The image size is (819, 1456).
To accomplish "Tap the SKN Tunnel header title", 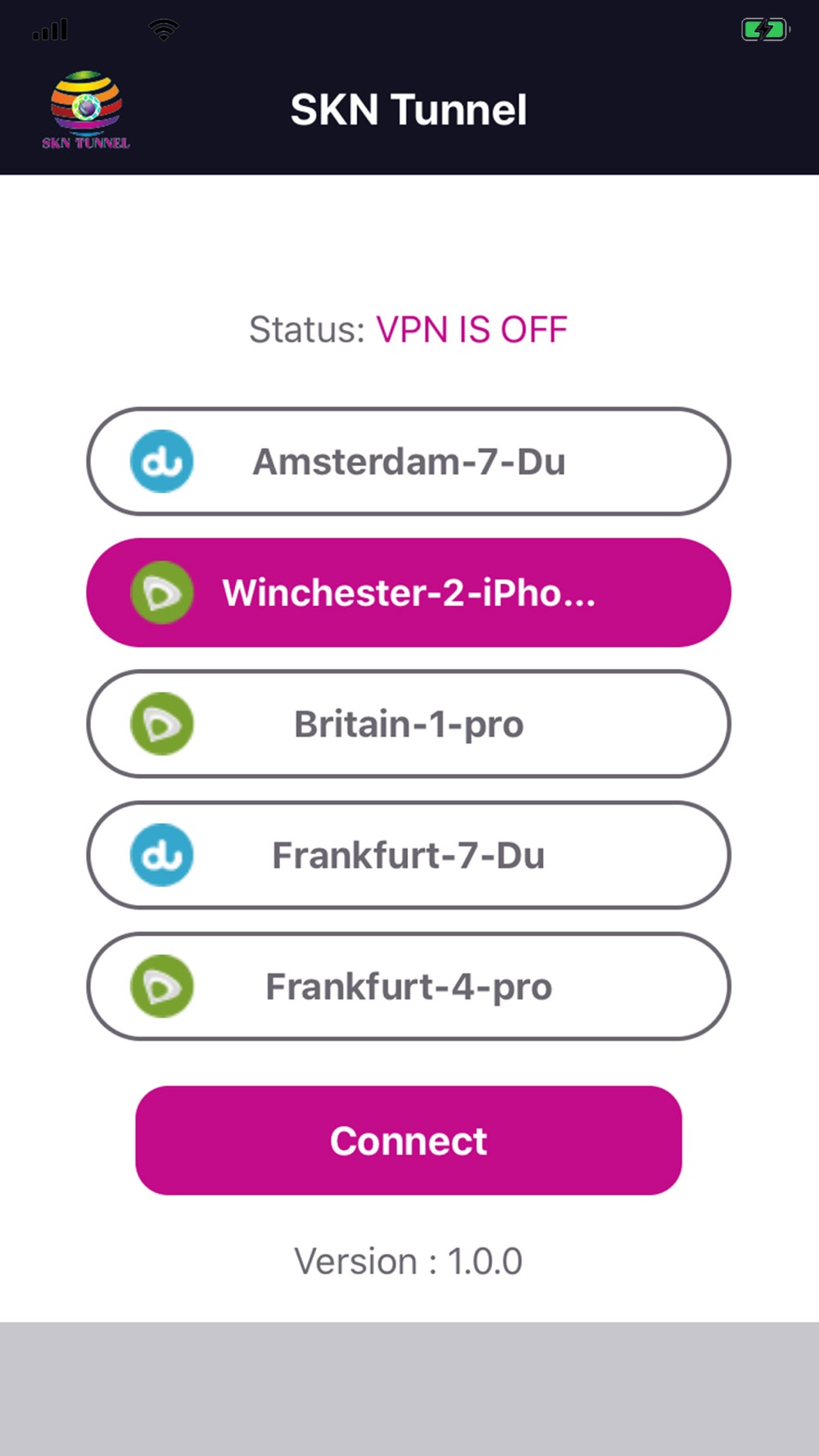I will pyautogui.click(x=409, y=110).
